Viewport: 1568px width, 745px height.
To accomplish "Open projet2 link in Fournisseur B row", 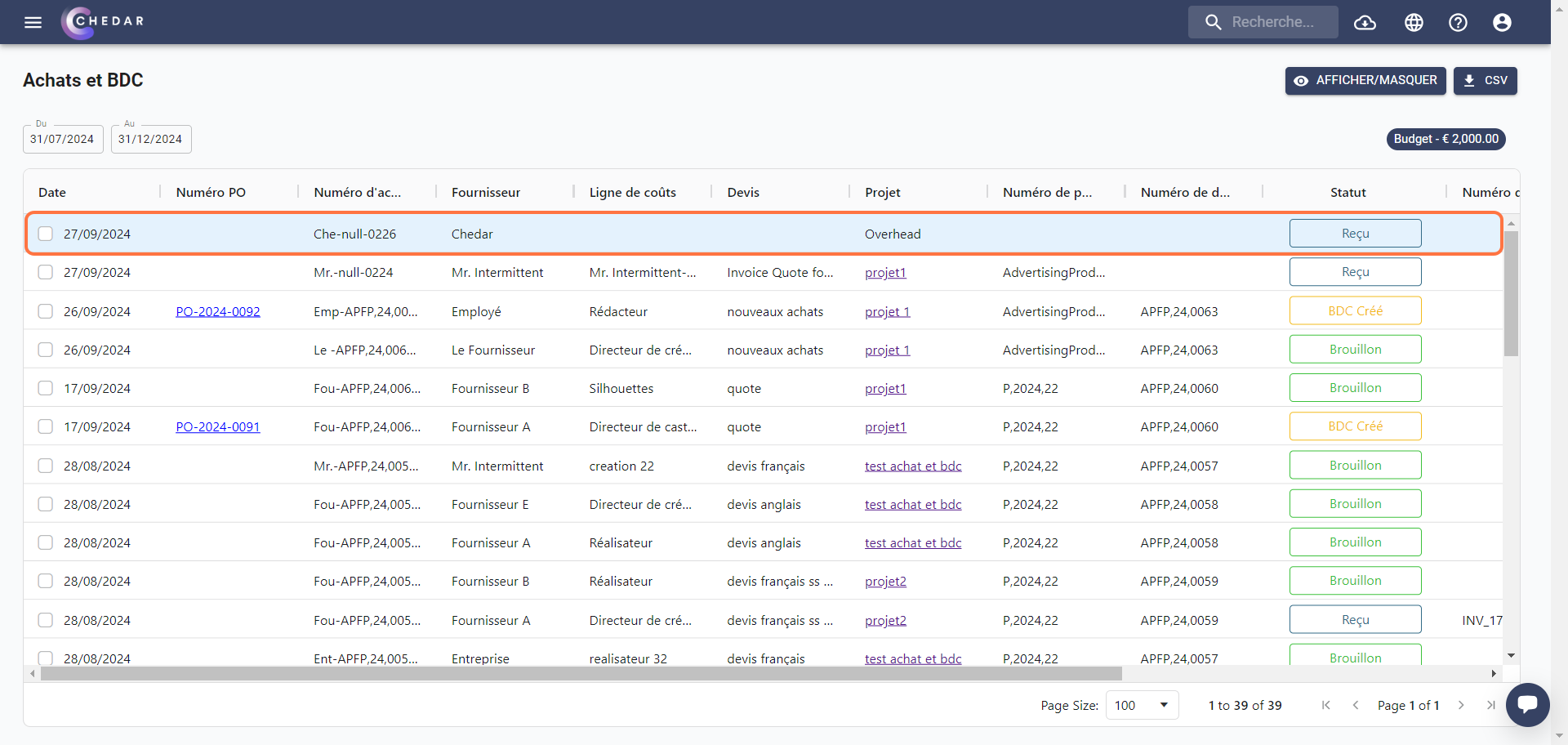I will (885, 581).
